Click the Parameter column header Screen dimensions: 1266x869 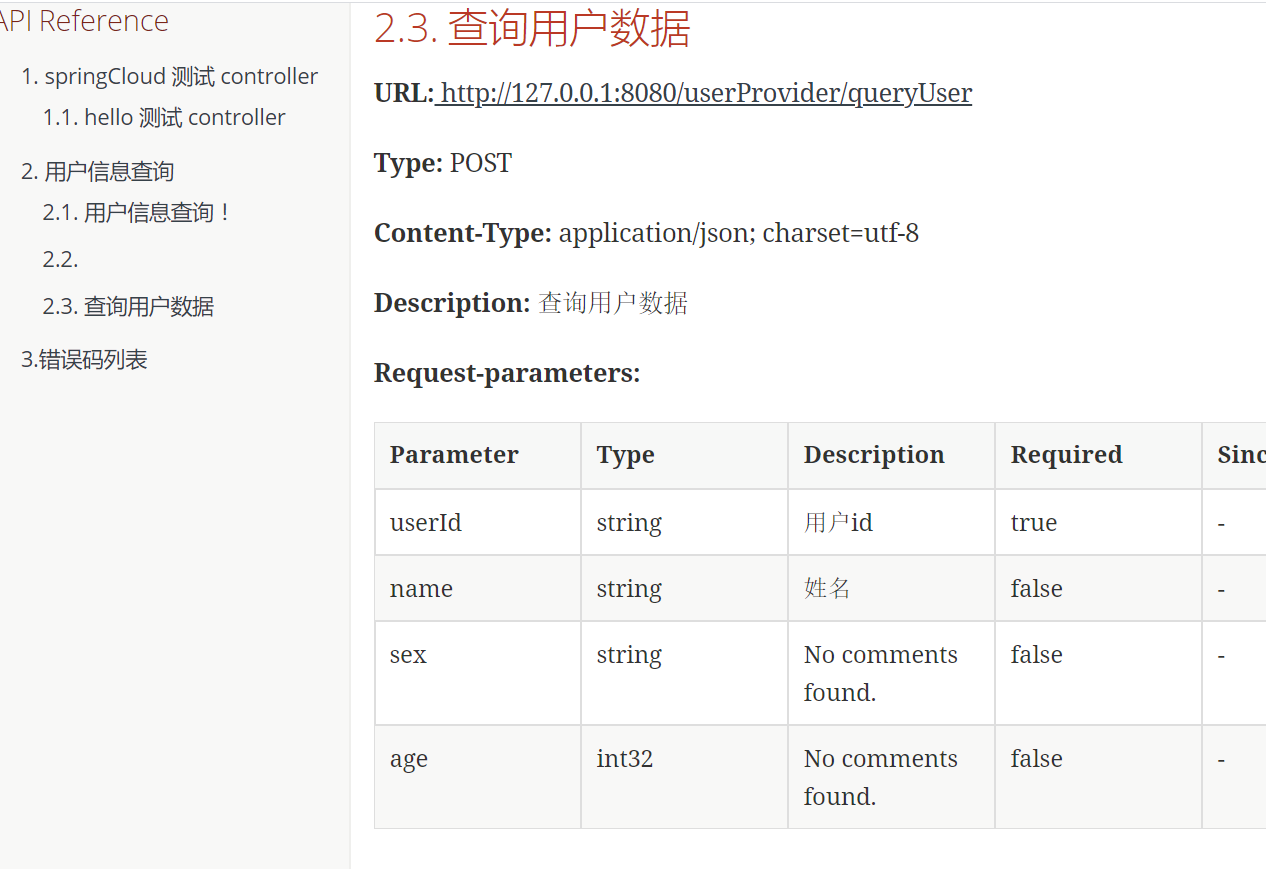(454, 455)
